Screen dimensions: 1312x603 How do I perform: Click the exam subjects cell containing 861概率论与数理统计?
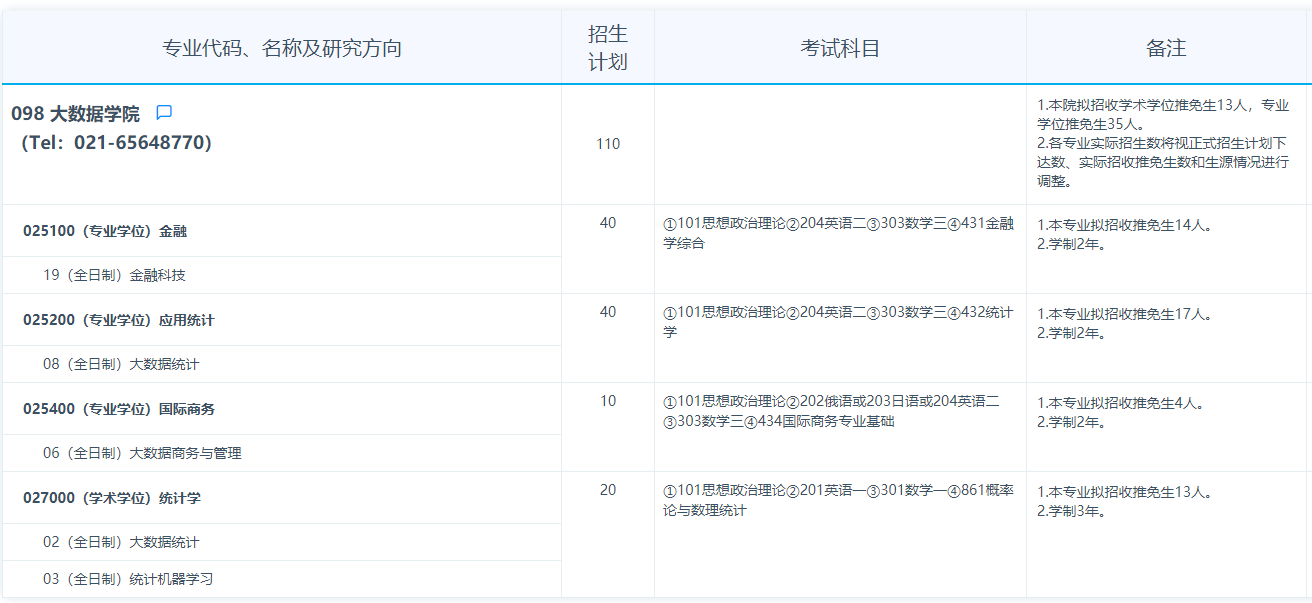838,500
